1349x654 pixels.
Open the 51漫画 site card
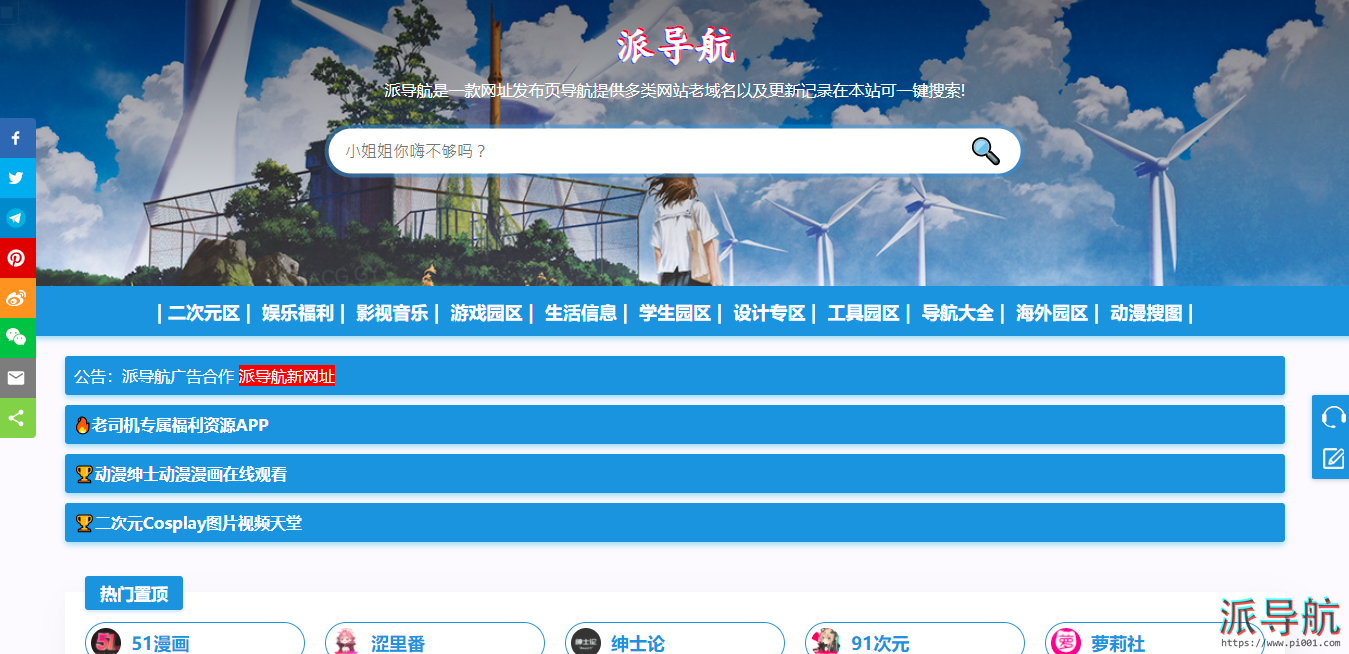195,640
